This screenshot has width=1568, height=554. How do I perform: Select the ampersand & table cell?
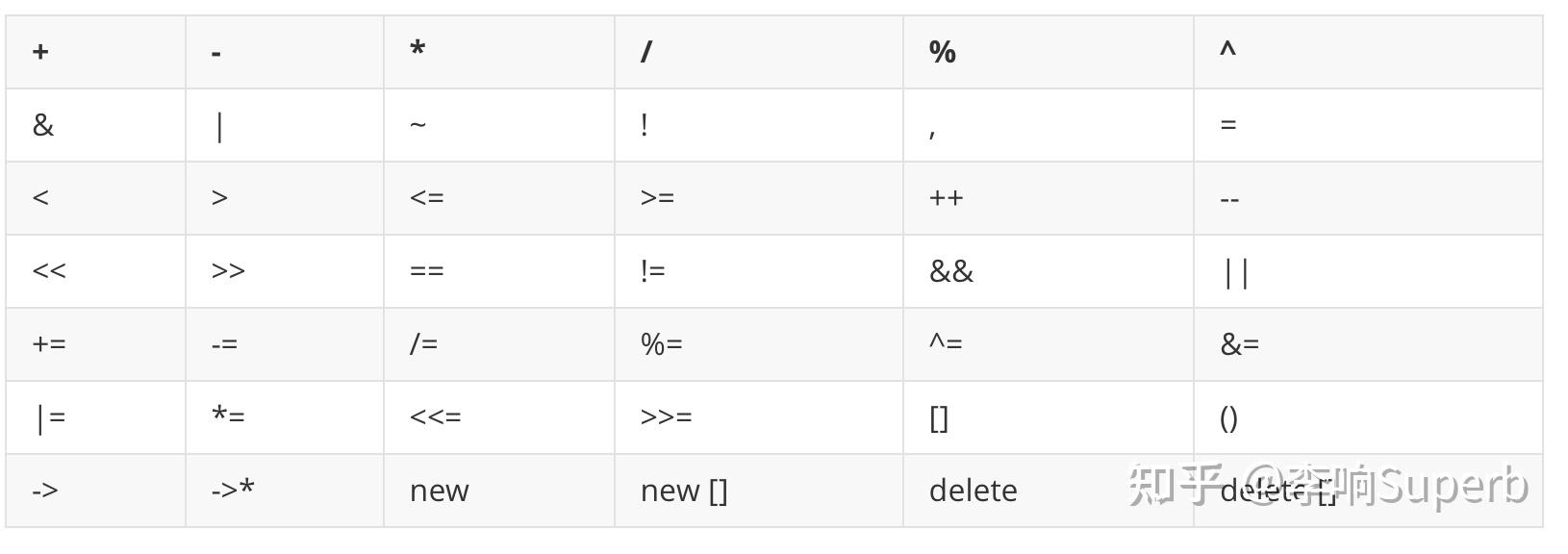point(96,125)
